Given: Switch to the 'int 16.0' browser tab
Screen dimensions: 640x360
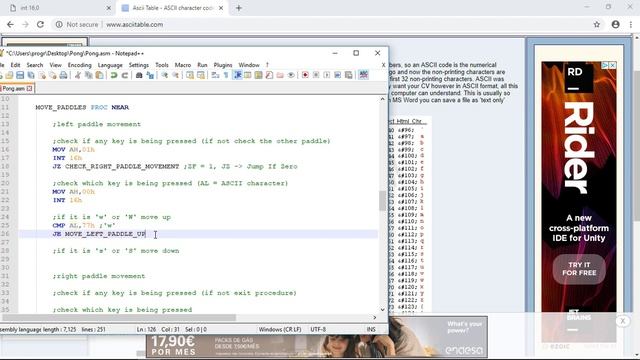Looking at the screenshot, I should tap(60, 8).
